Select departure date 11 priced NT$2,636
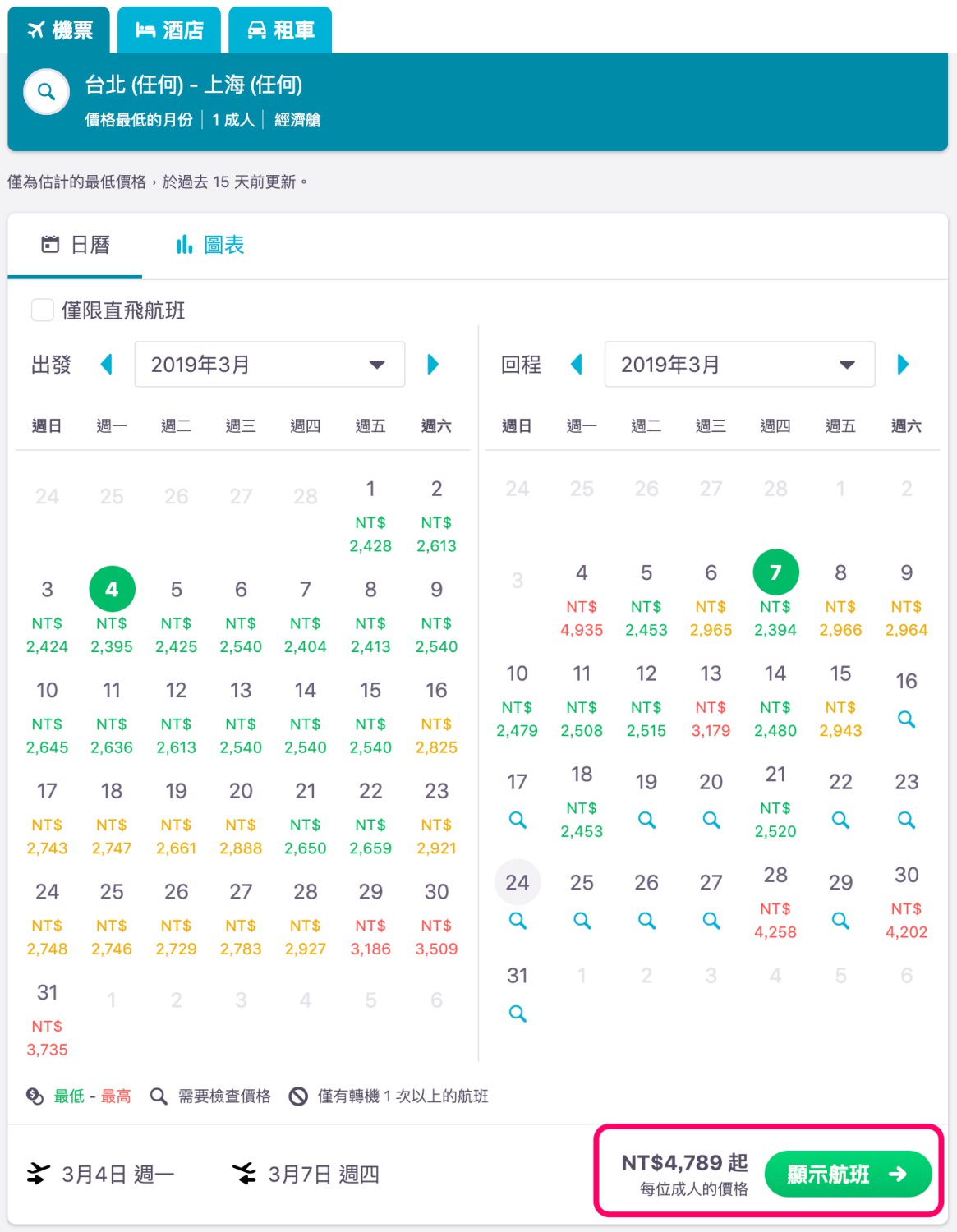This screenshot has height=1232, width=957. (112, 718)
